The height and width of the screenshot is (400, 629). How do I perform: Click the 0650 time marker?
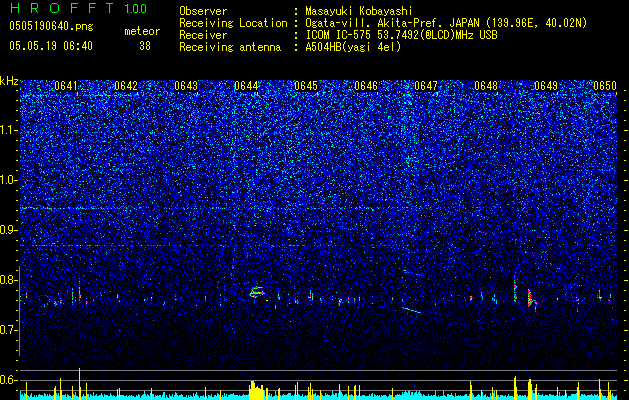[605, 86]
